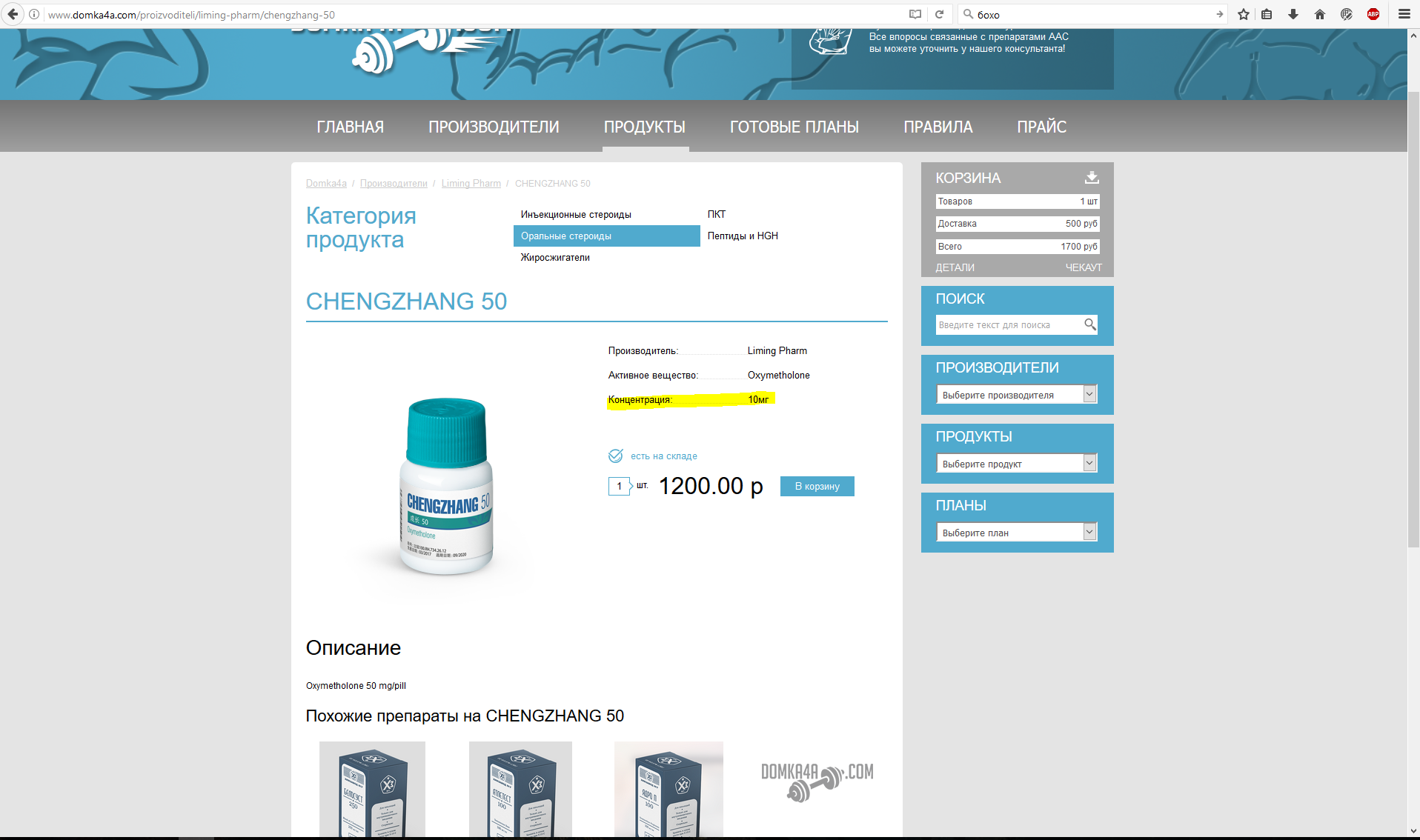
Task: Select the 'Инъекционные стероиды' category tab
Action: pos(576,214)
